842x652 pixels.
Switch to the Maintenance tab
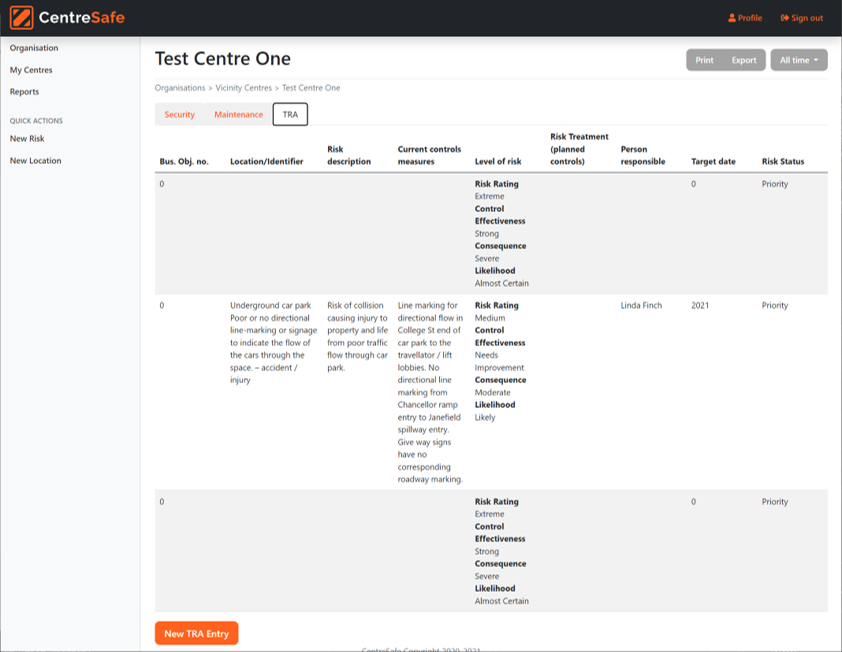238,114
